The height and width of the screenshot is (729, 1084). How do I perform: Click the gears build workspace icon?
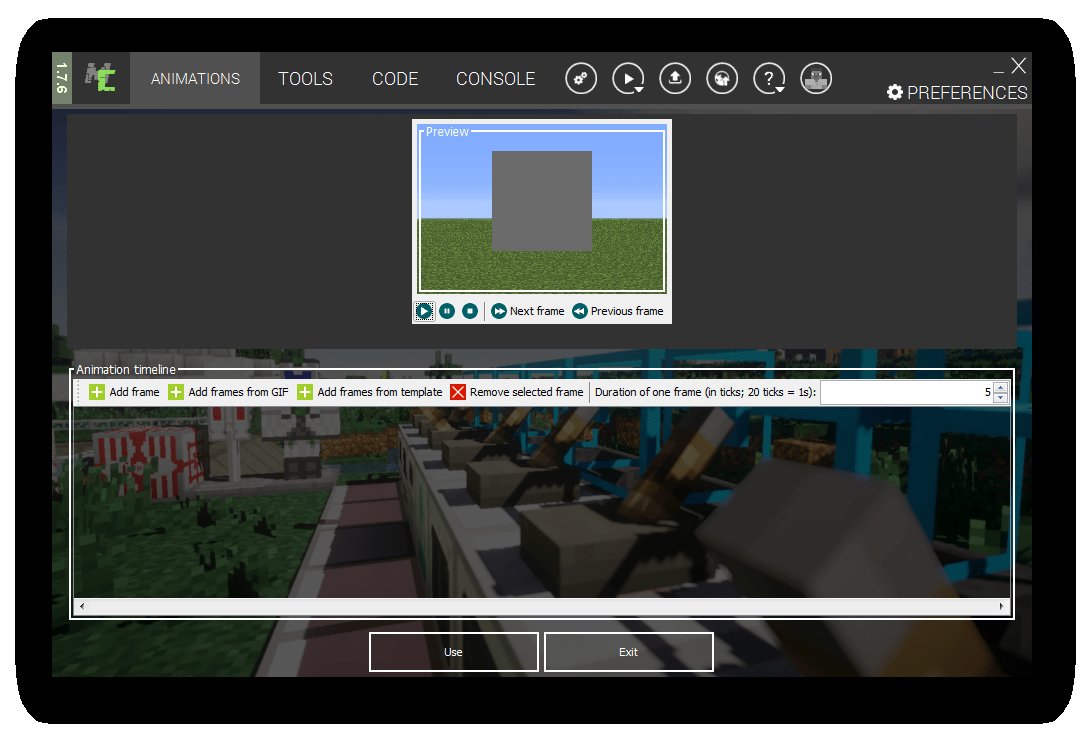581,79
